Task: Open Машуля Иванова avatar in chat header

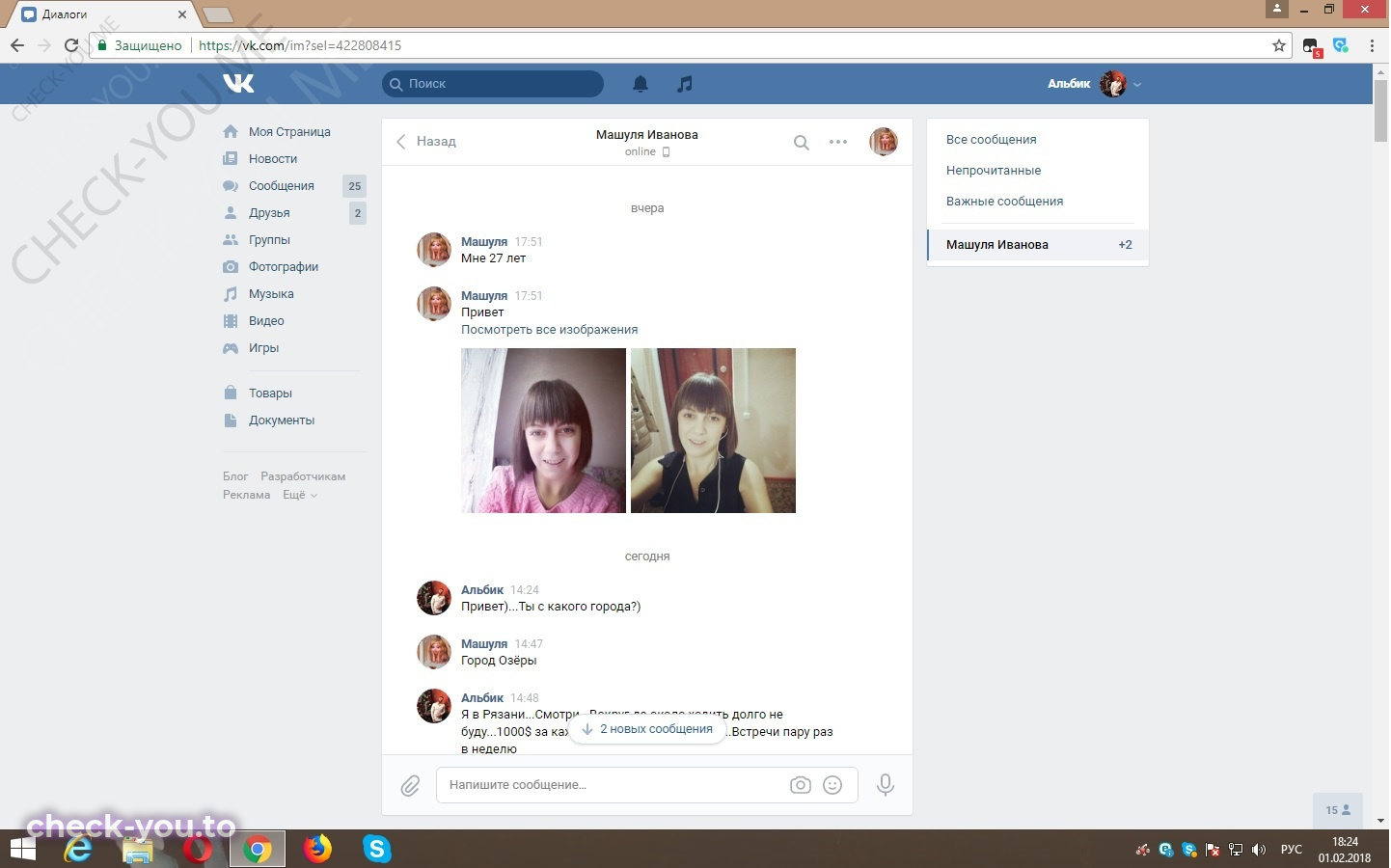Action: tap(884, 142)
